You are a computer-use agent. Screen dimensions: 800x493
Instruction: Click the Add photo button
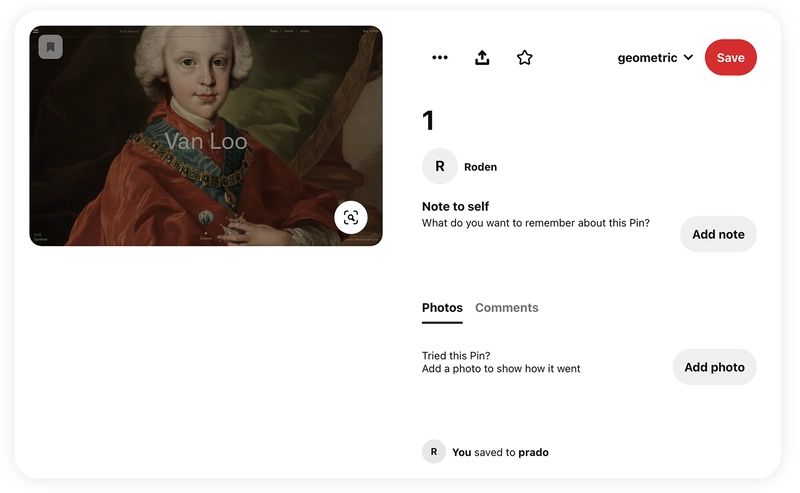click(x=714, y=367)
